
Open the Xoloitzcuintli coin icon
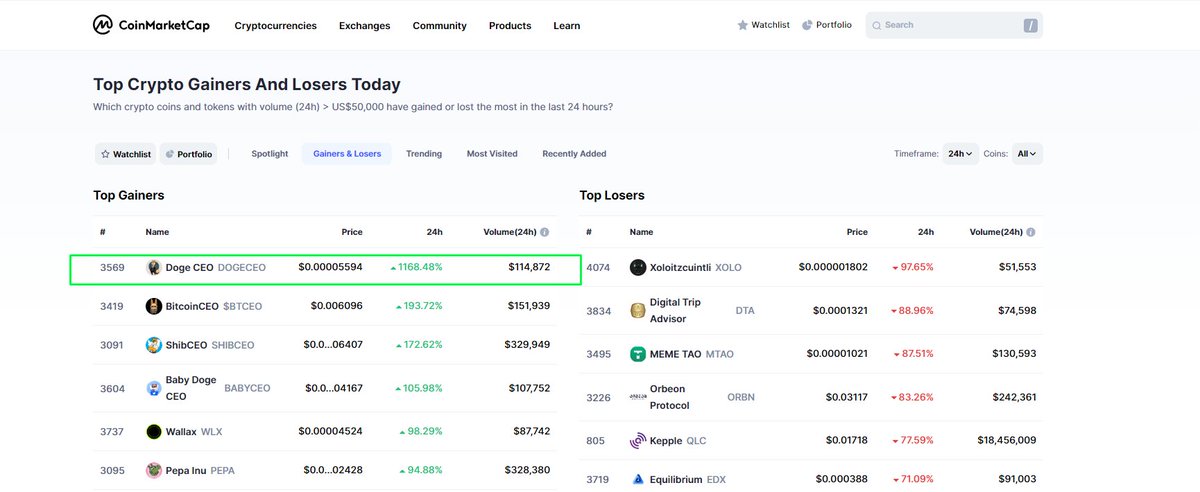[638, 268]
